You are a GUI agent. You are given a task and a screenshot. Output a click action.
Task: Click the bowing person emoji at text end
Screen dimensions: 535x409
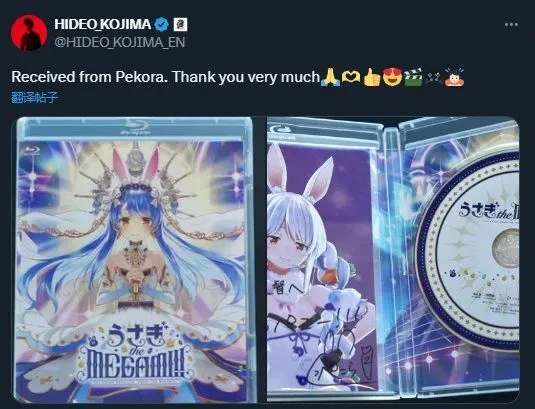[454, 77]
